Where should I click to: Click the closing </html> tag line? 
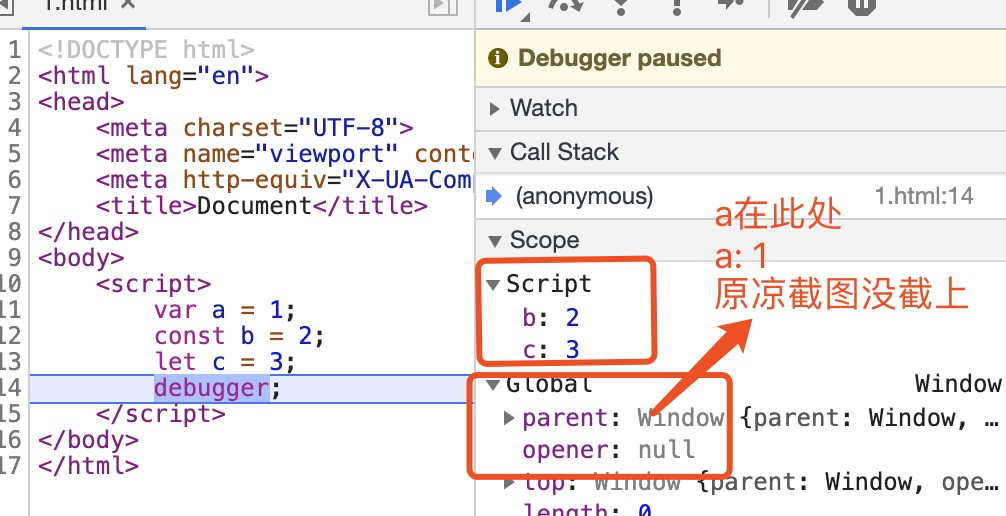pyautogui.click(x=89, y=466)
